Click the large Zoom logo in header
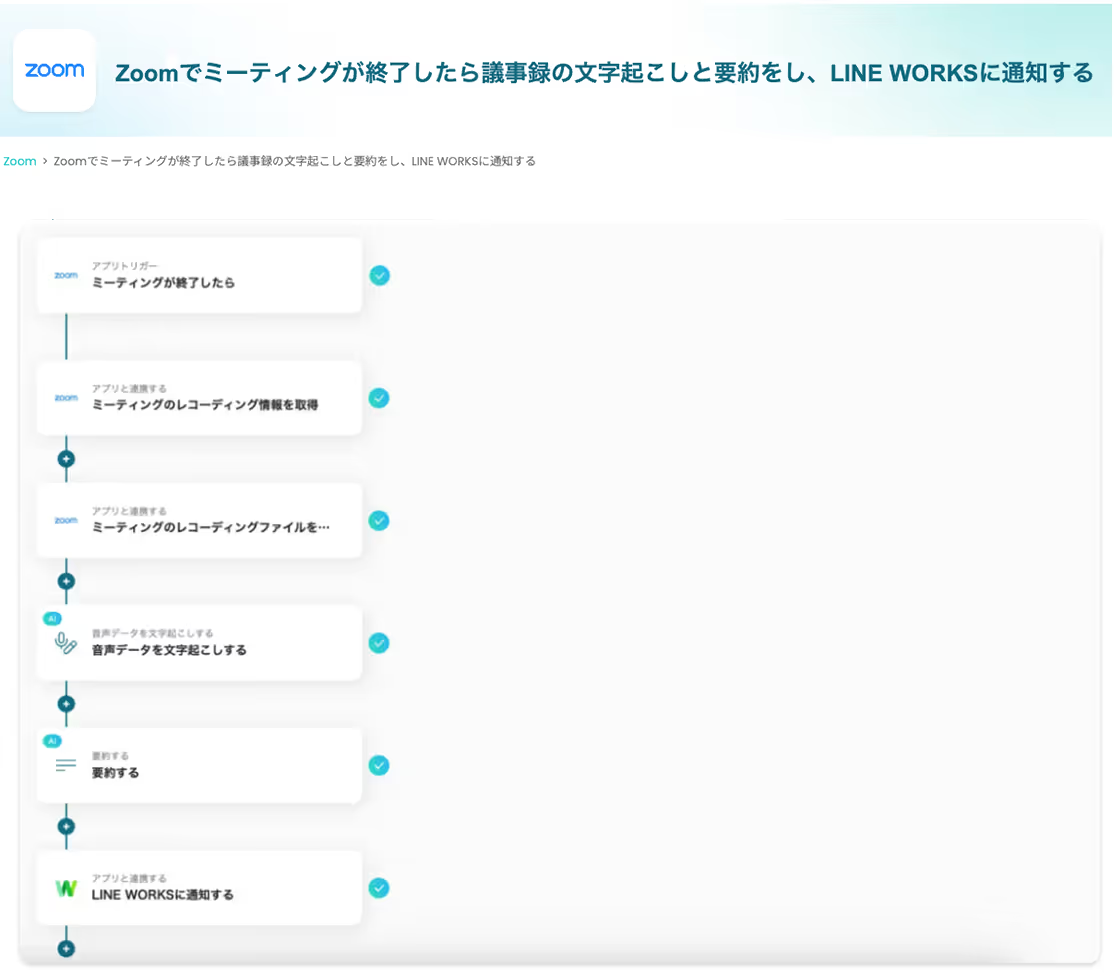The height and width of the screenshot is (973, 1114). point(54,70)
